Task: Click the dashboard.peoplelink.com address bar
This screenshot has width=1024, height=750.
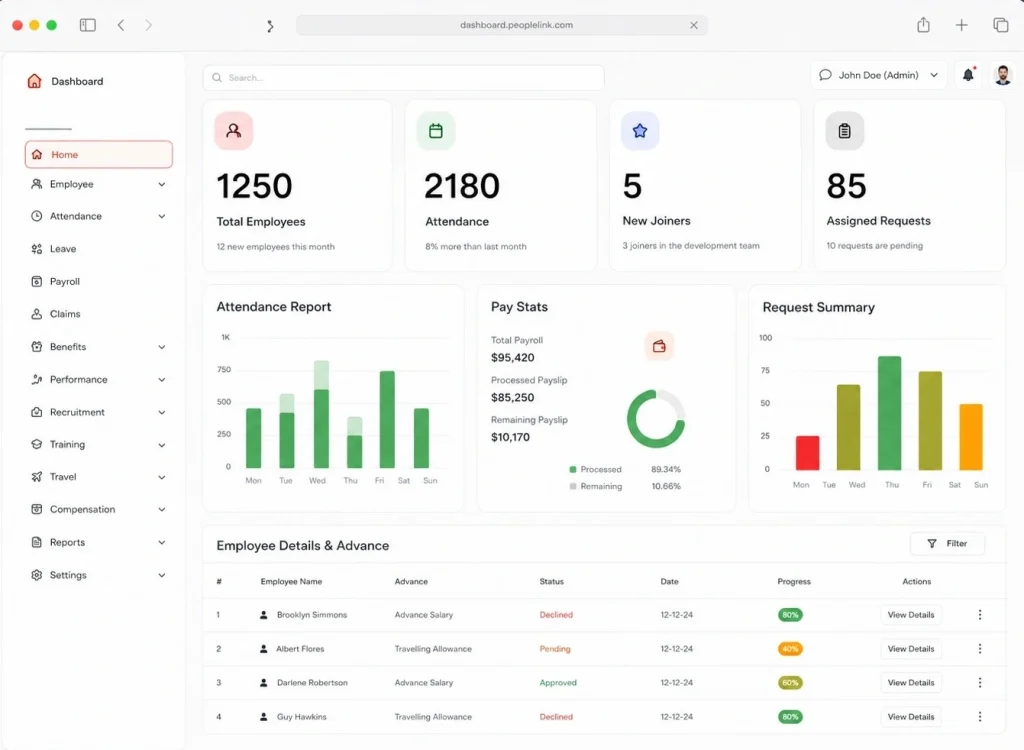Action: pos(502,25)
